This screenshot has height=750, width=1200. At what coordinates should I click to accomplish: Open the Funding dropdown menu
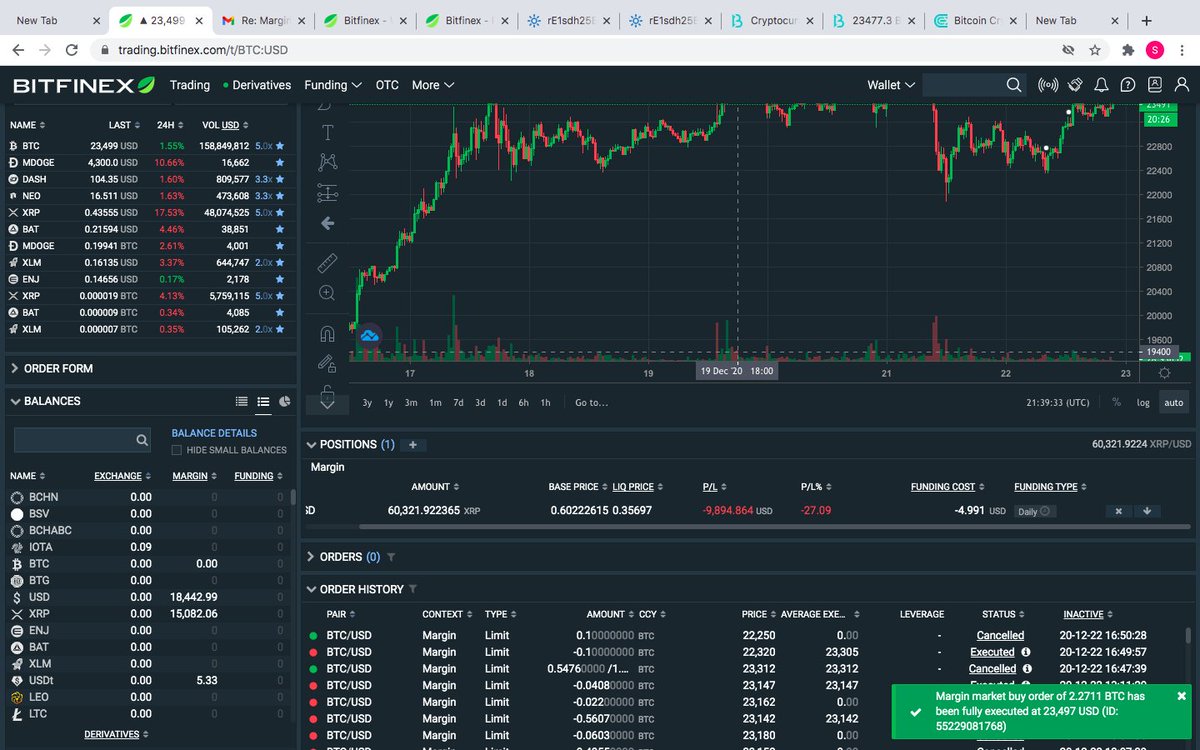(x=333, y=85)
